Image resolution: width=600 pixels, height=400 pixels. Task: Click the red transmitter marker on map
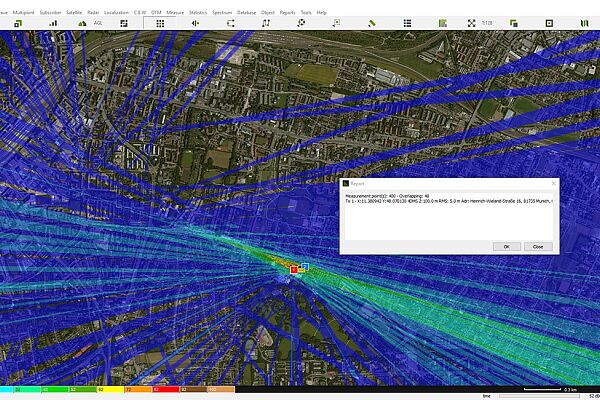[294, 269]
